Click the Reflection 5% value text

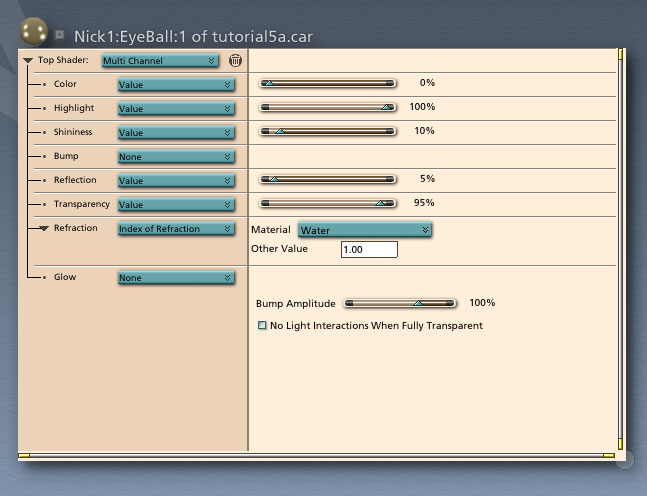tap(427, 178)
